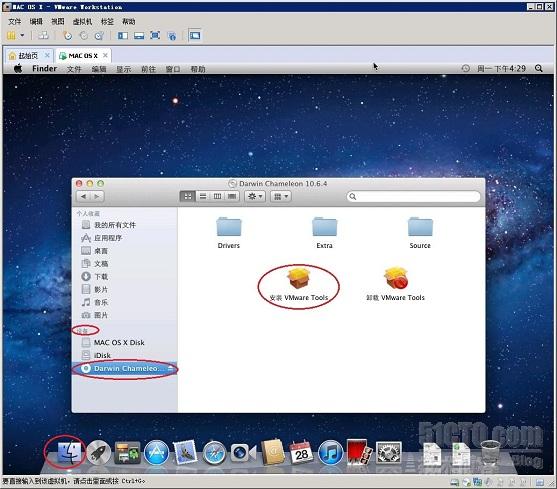Select 音乐 in Finder sidebar
Viewport: 557px width, 489px height.
(124, 302)
